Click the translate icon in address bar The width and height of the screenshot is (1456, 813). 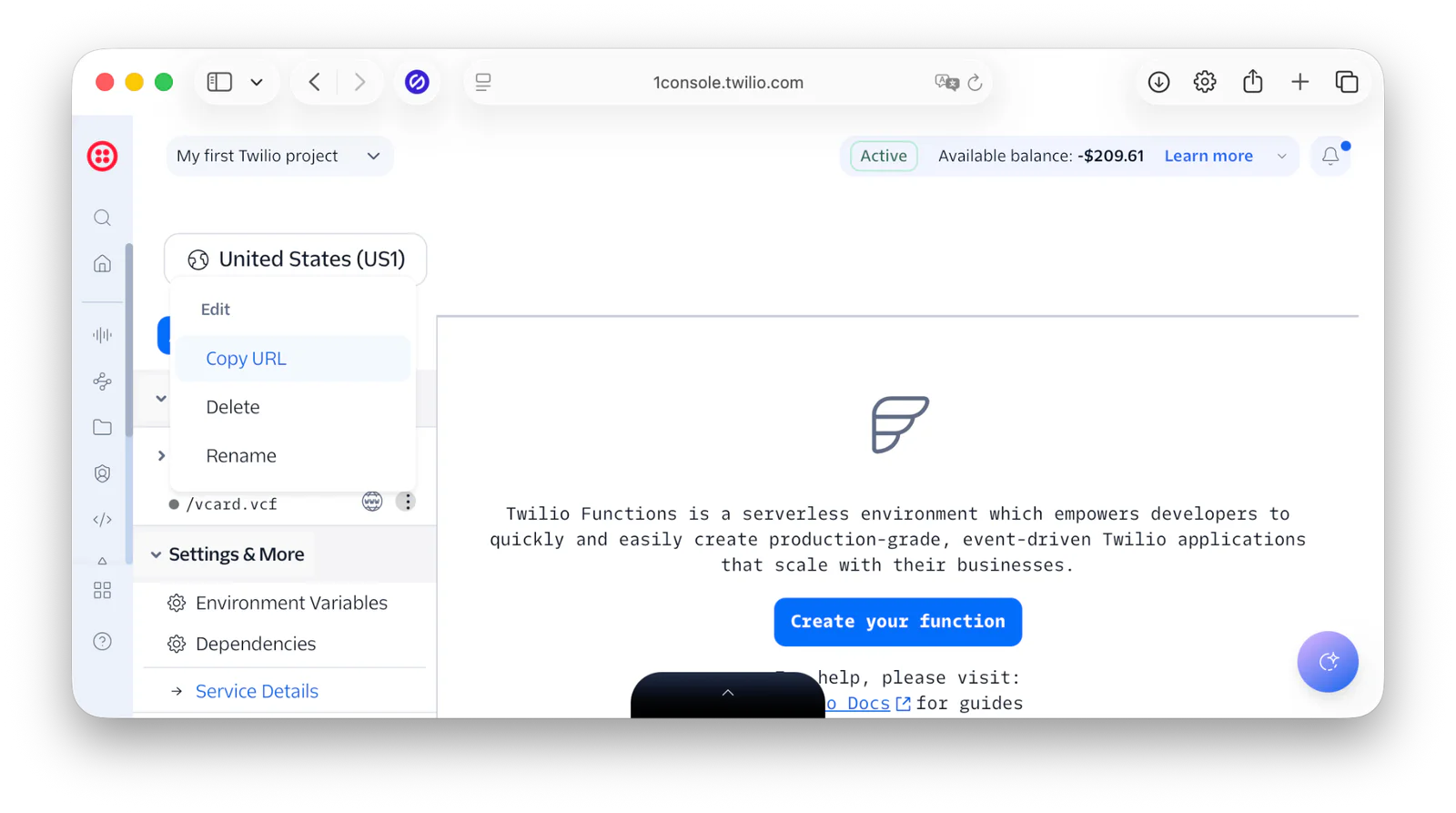(946, 82)
